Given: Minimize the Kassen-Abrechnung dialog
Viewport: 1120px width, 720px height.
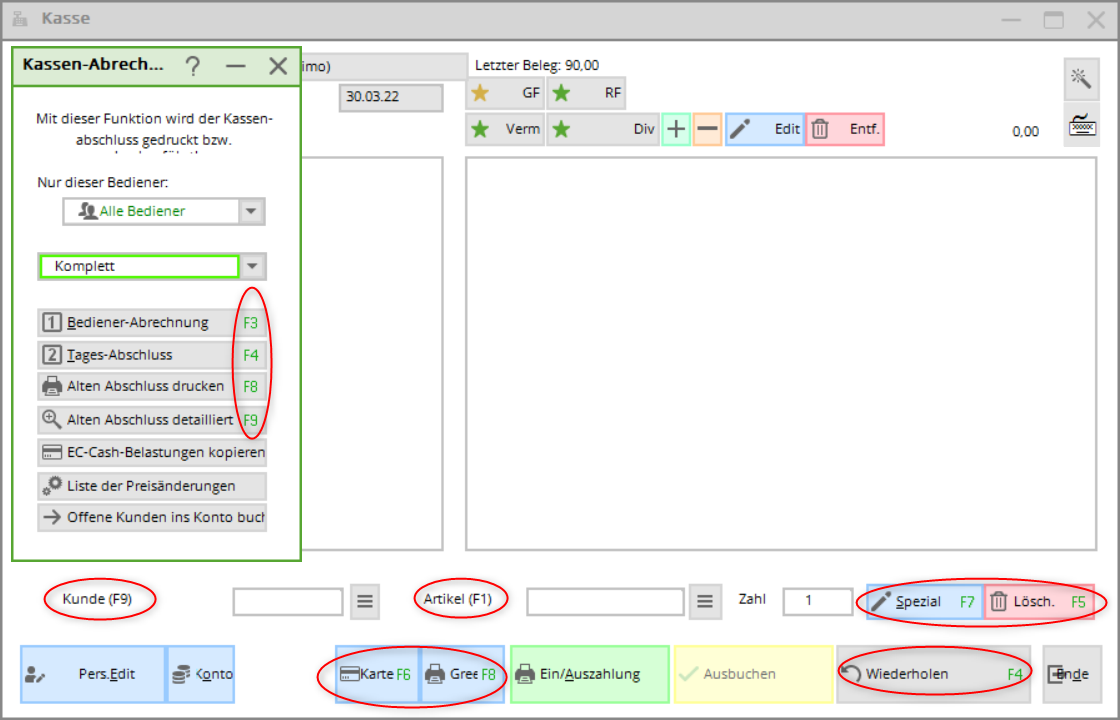Looking at the screenshot, I should (236, 66).
